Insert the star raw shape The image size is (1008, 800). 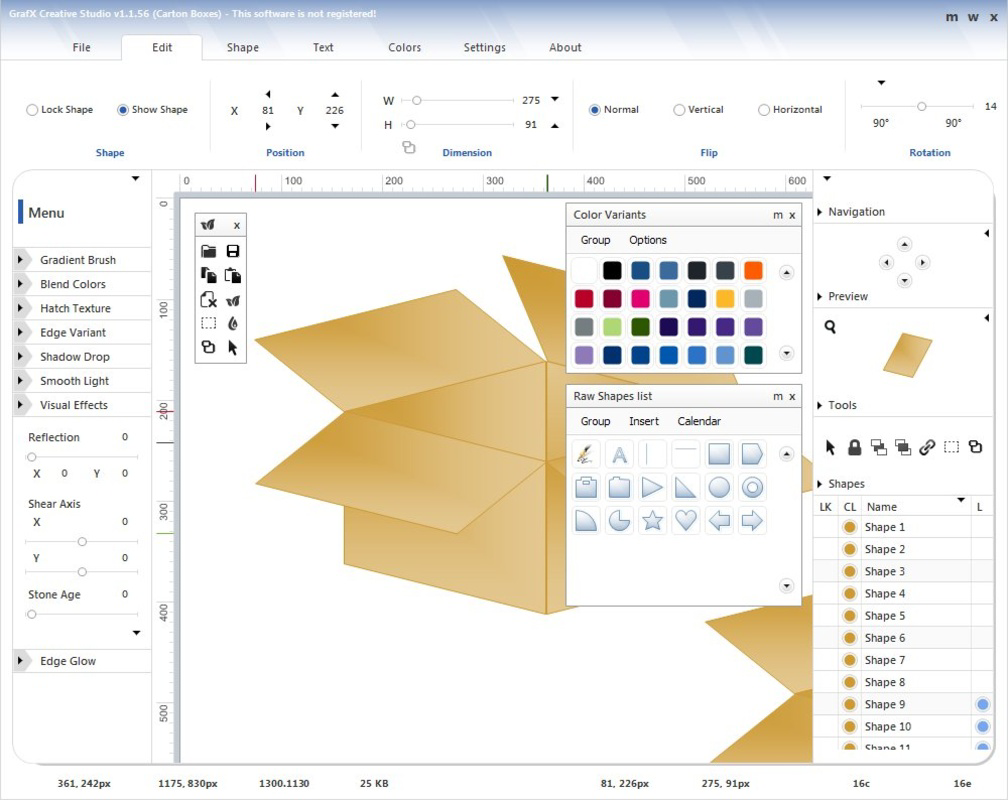(652, 520)
